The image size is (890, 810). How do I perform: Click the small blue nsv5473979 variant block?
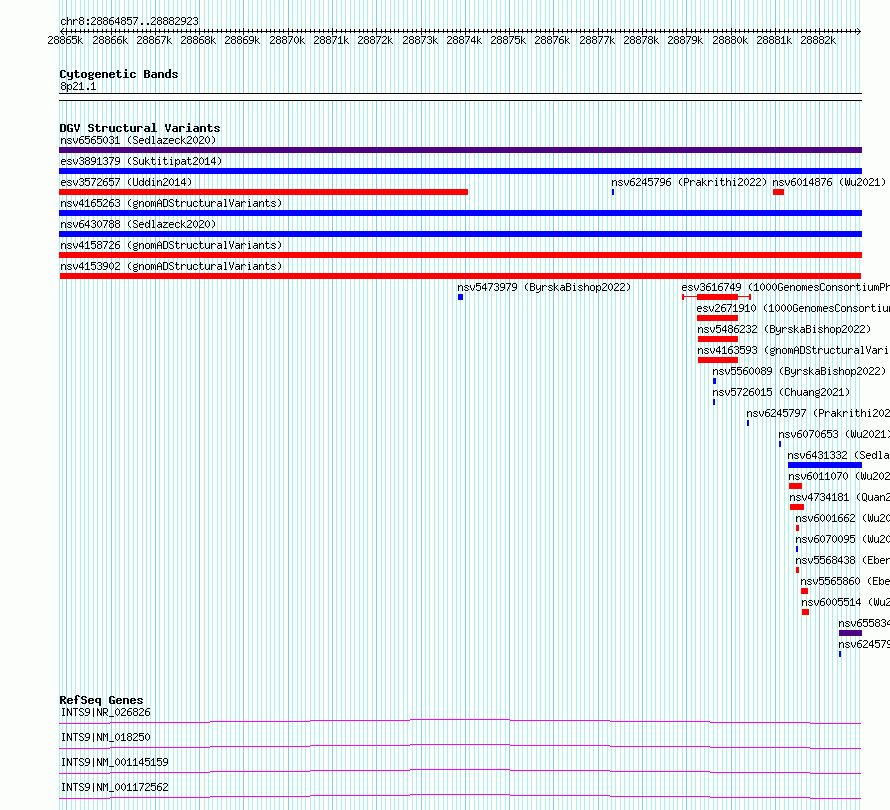(460, 297)
